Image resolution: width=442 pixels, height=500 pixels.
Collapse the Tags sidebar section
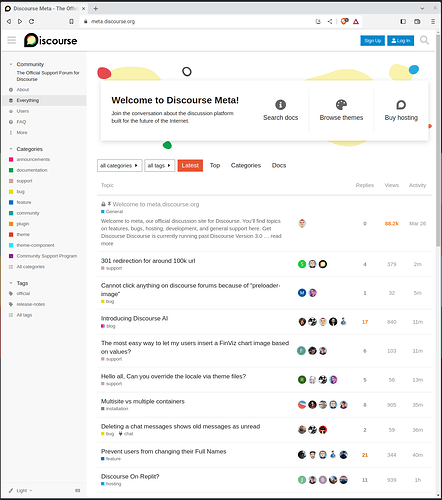[x=11, y=283]
